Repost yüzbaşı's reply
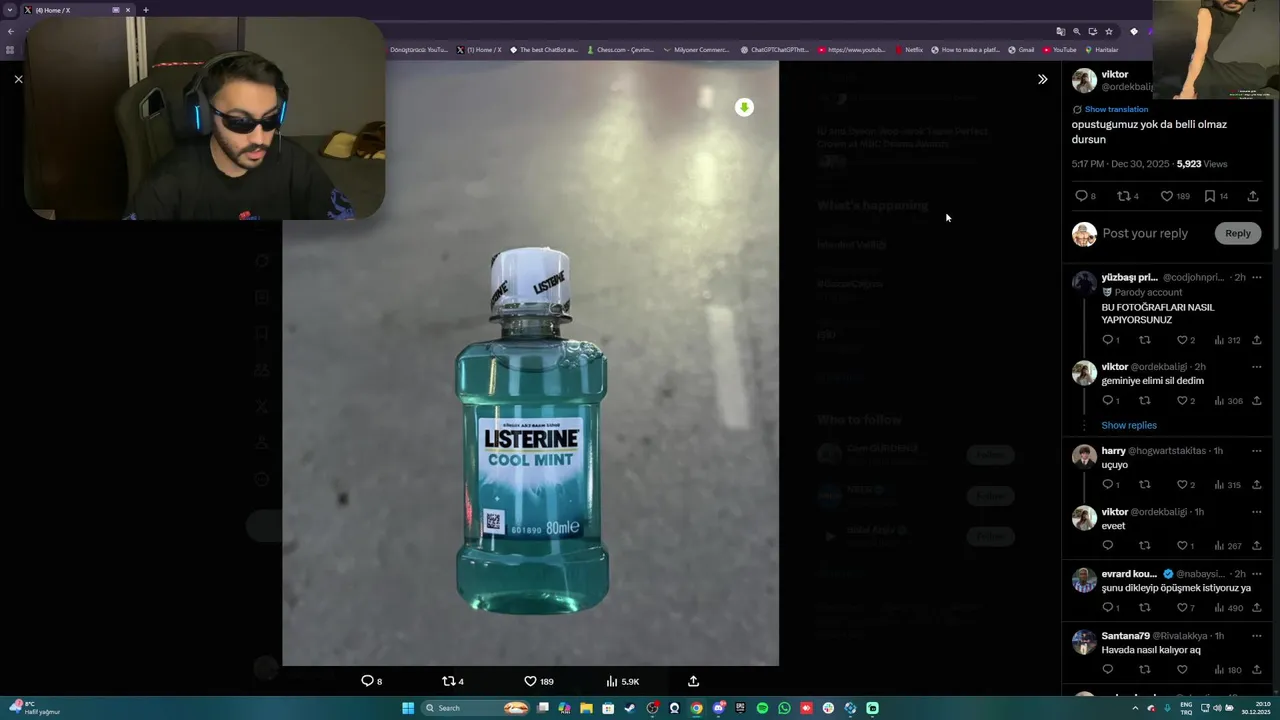 pyautogui.click(x=1145, y=340)
